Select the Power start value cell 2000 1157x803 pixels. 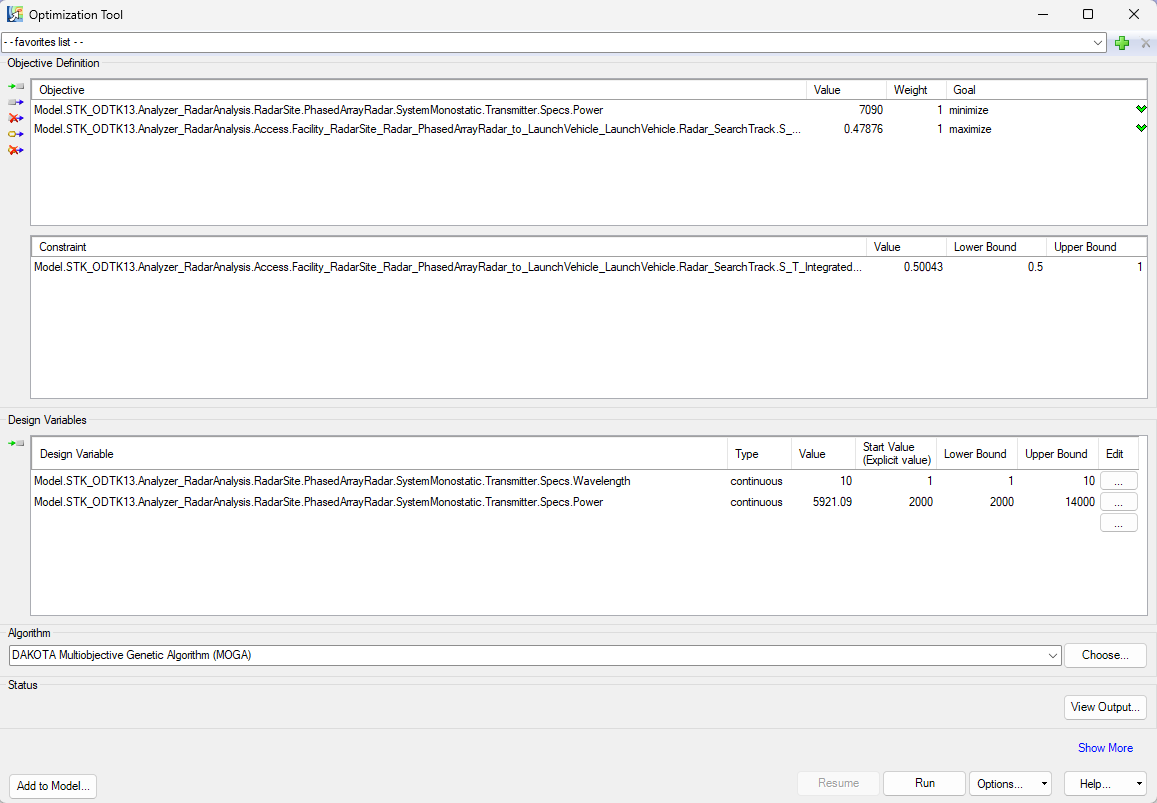click(x=896, y=502)
